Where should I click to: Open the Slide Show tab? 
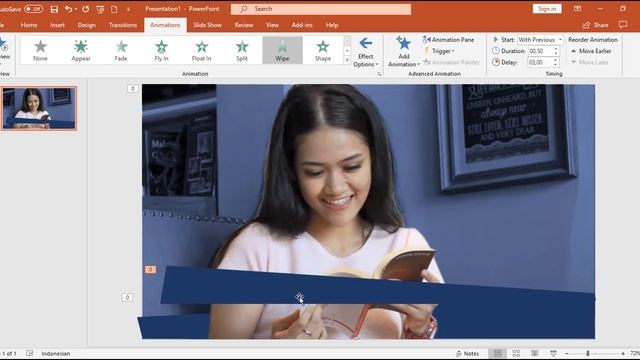point(207,25)
